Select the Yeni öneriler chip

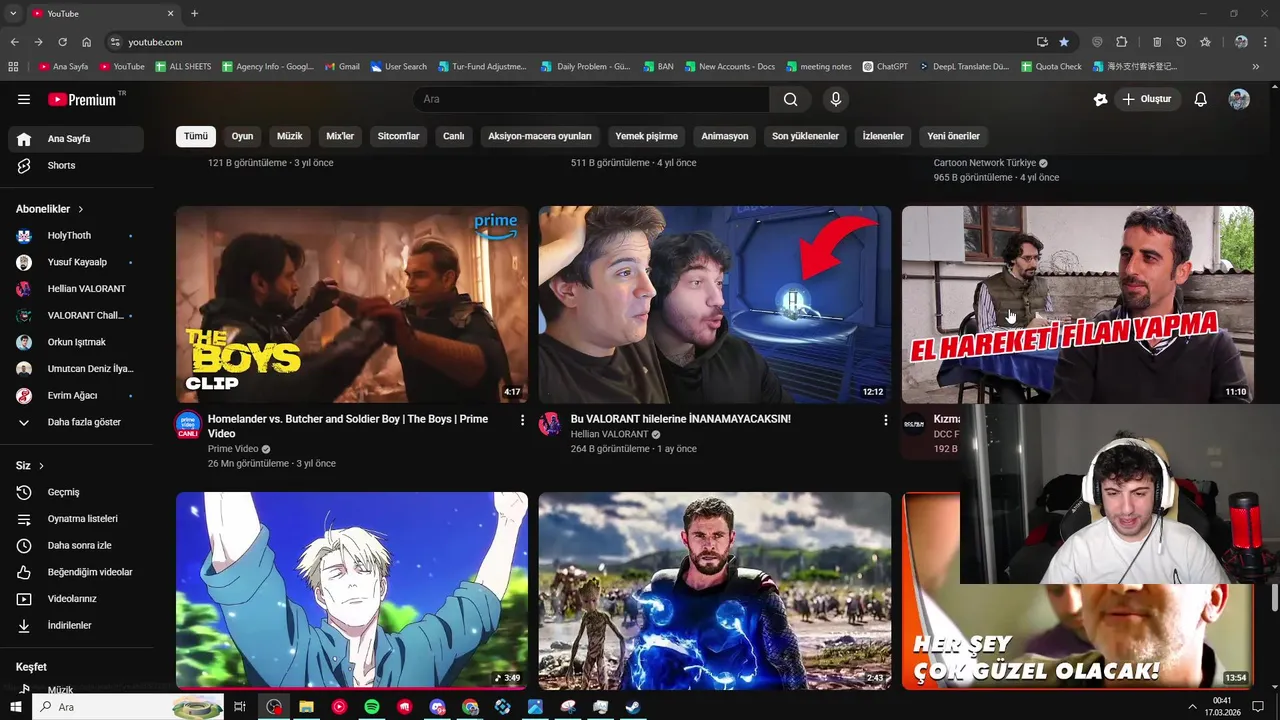coord(954,136)
